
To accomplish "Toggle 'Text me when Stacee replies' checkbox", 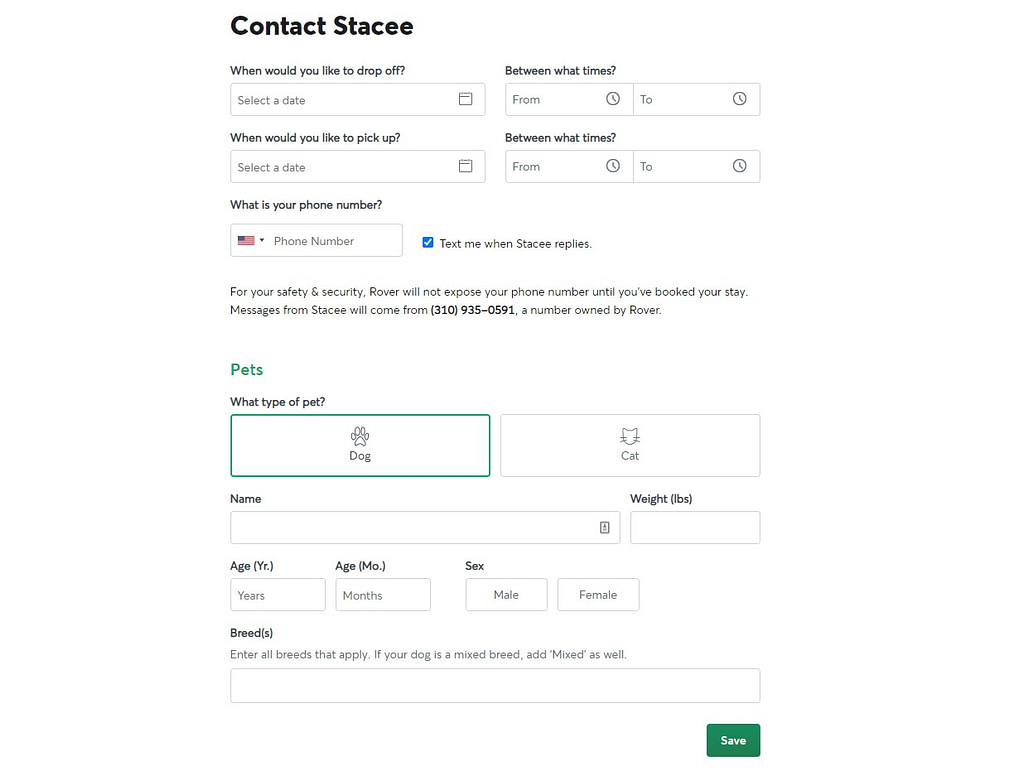I will point(428,242).
